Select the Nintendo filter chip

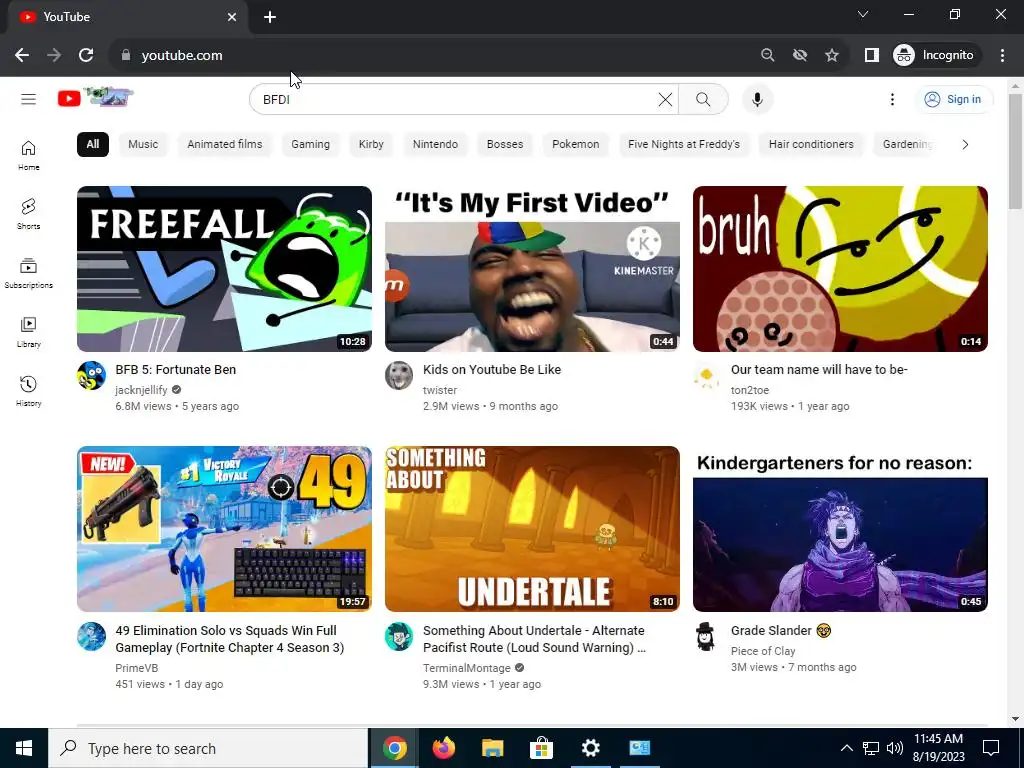[435, 144]
